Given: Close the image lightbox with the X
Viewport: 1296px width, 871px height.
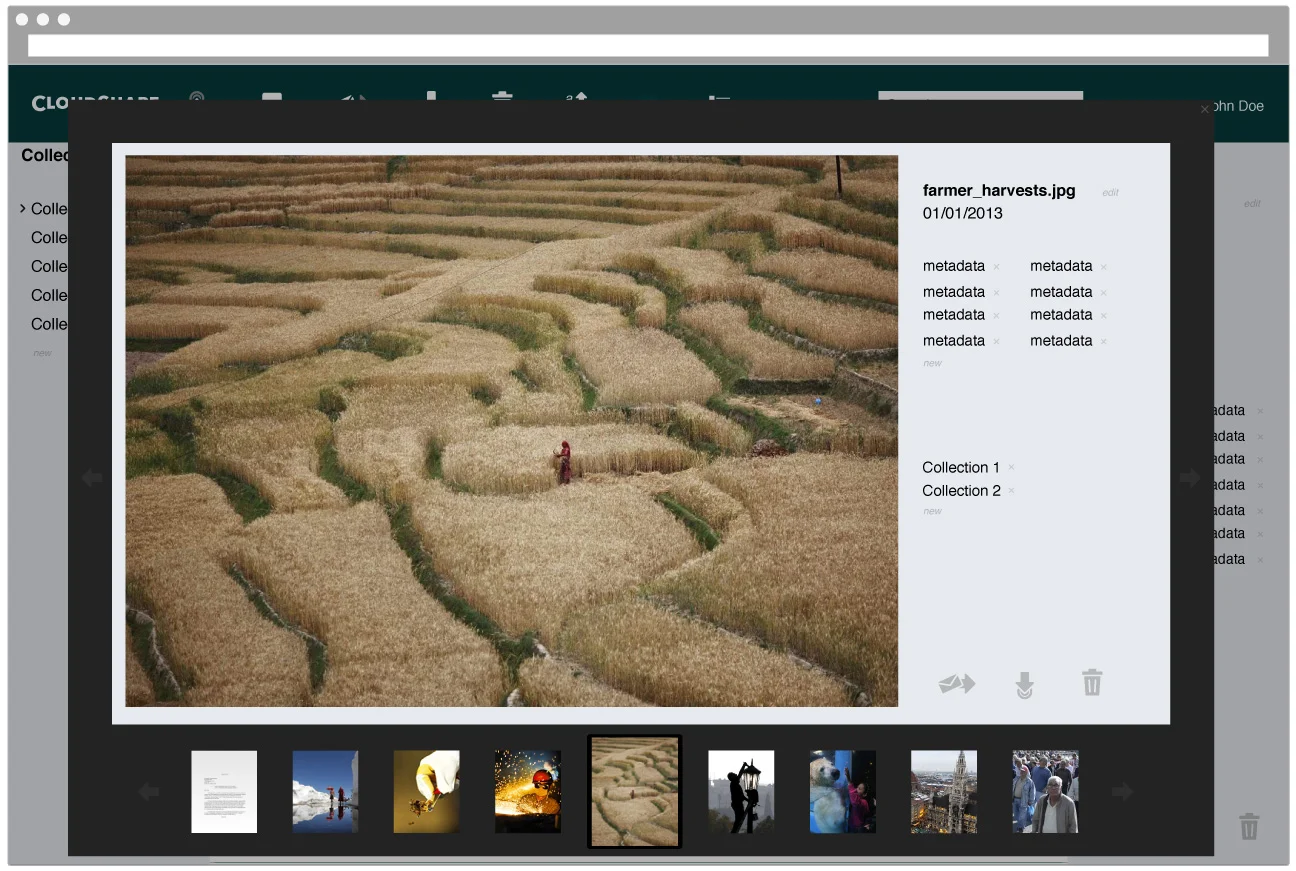Looking at the screenshot, I should coord(1204,110).
